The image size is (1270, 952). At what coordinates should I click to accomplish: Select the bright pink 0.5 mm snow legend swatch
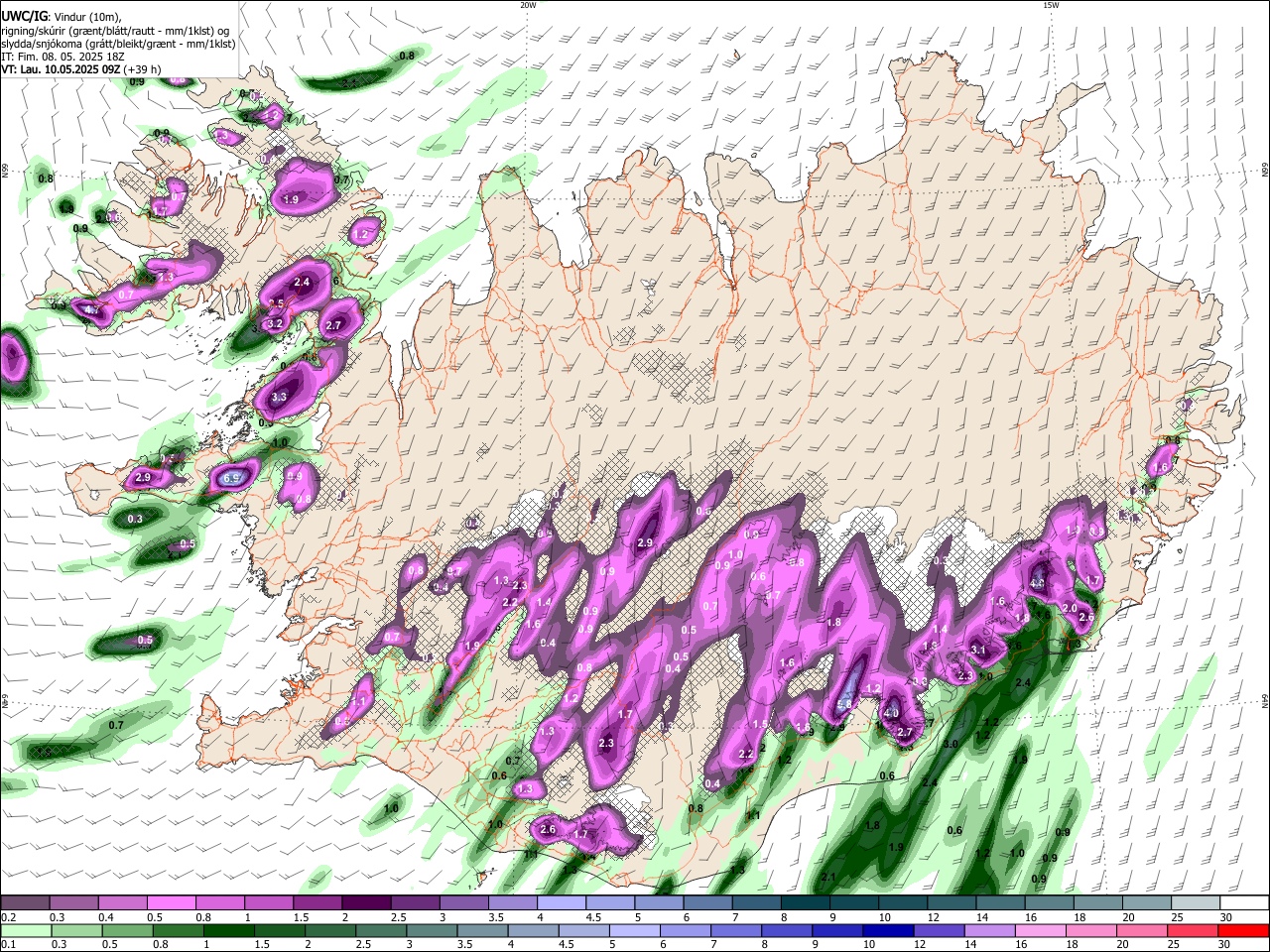point(171,903)
